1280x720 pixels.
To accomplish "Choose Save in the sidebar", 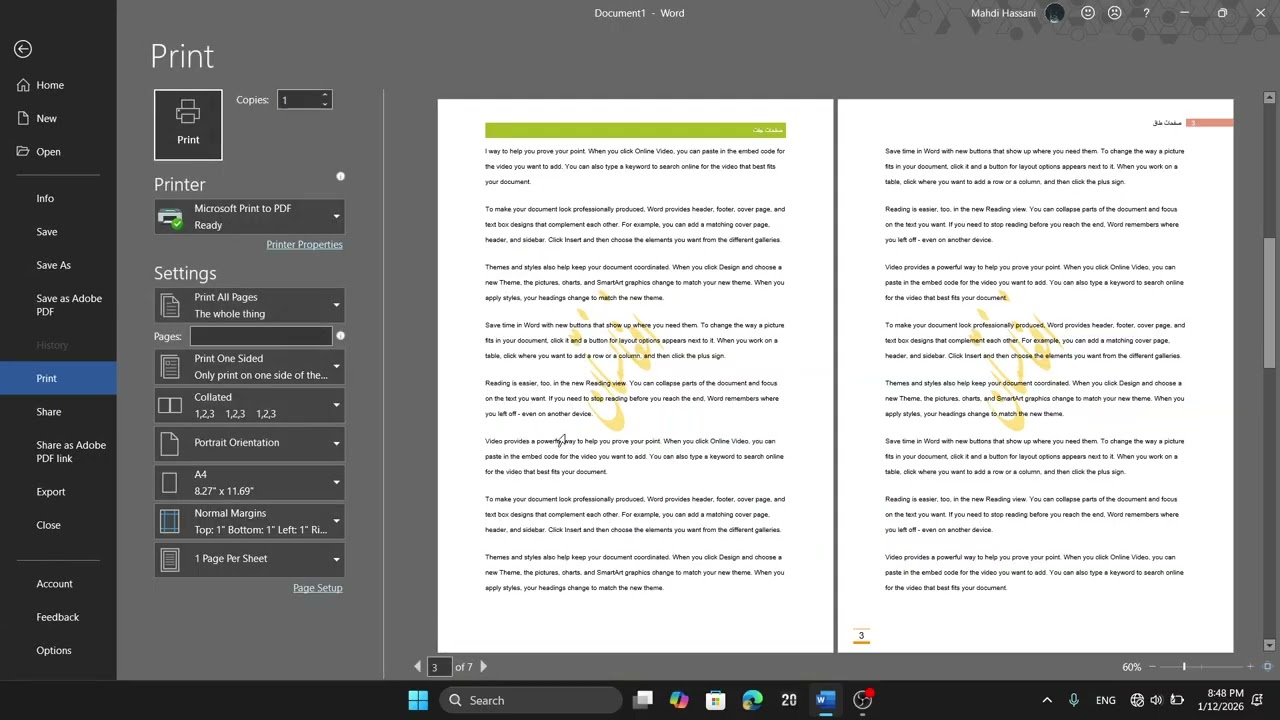I will pos(58,232).
